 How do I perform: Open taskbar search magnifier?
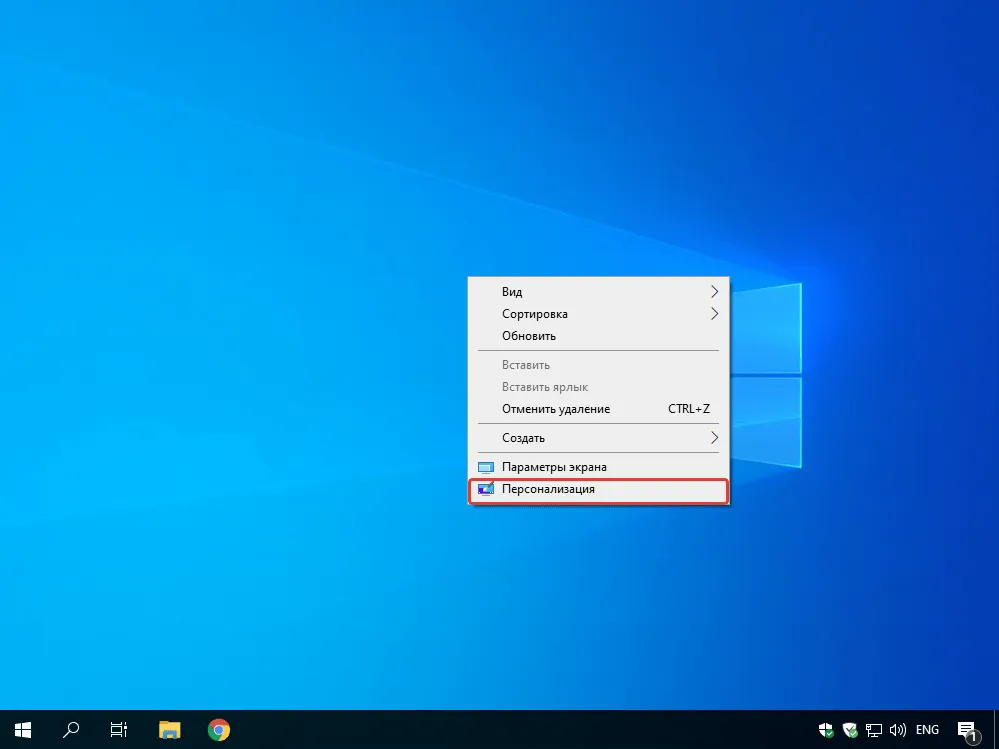click(x=71, y=729)
